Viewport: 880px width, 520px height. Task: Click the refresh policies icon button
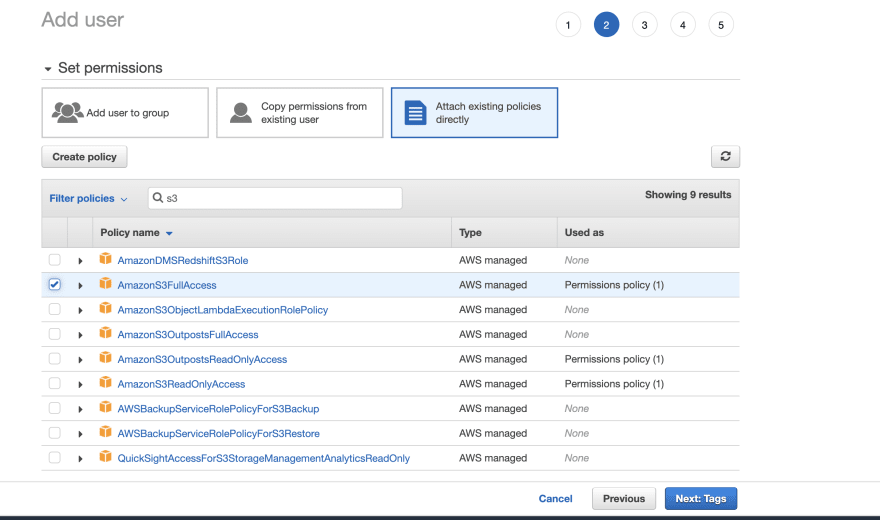pyautogui.click(x=725, y=157)
